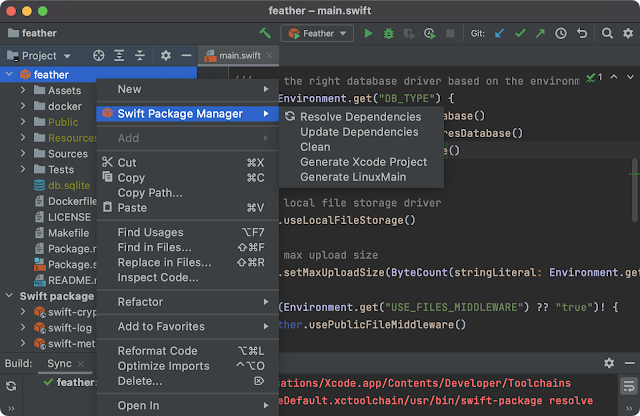Screen dimensions: 640x416
Task: Toggle soft-wrap in build output
Action: [x=629, y=386]
